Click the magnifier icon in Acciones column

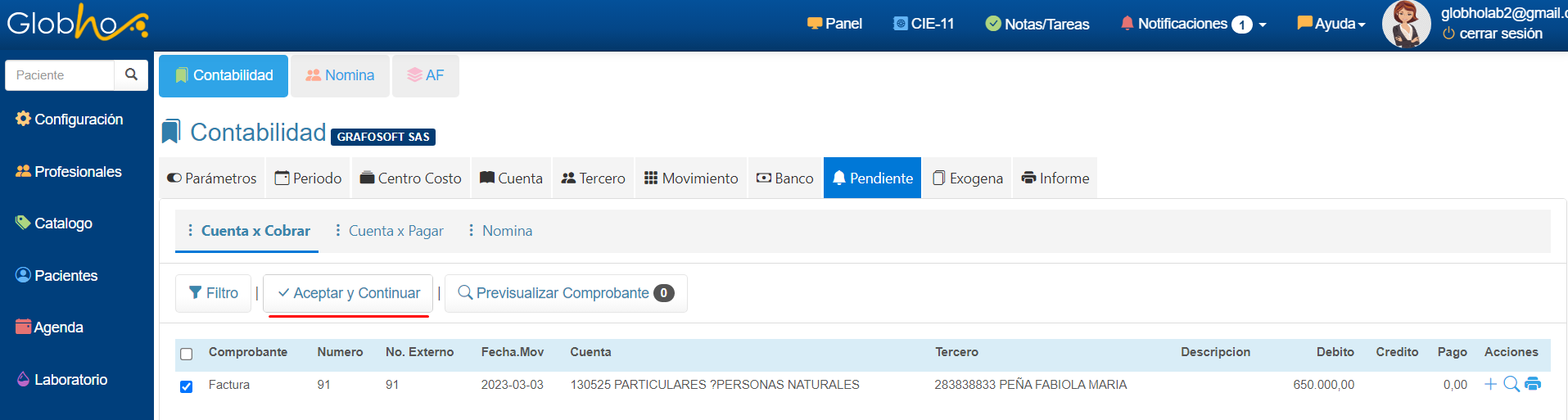(1512, 385)
